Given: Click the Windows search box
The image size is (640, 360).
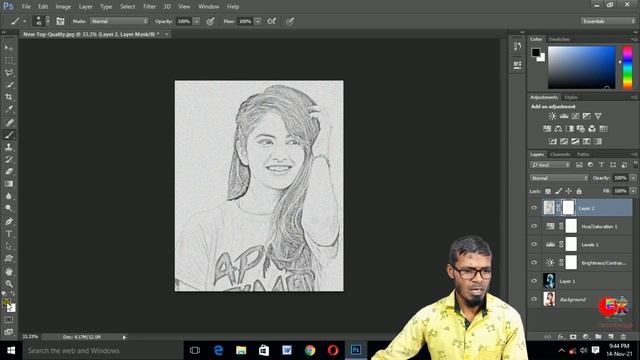Looking at the screenshot, I should [x=101, y=351].
